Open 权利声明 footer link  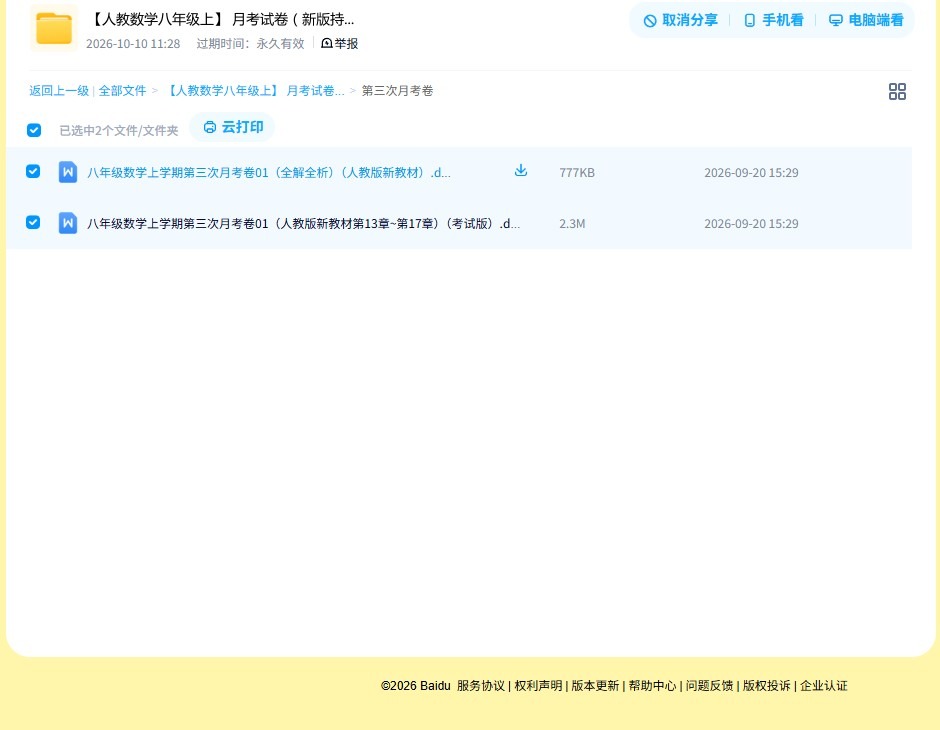tap(538, 686)
